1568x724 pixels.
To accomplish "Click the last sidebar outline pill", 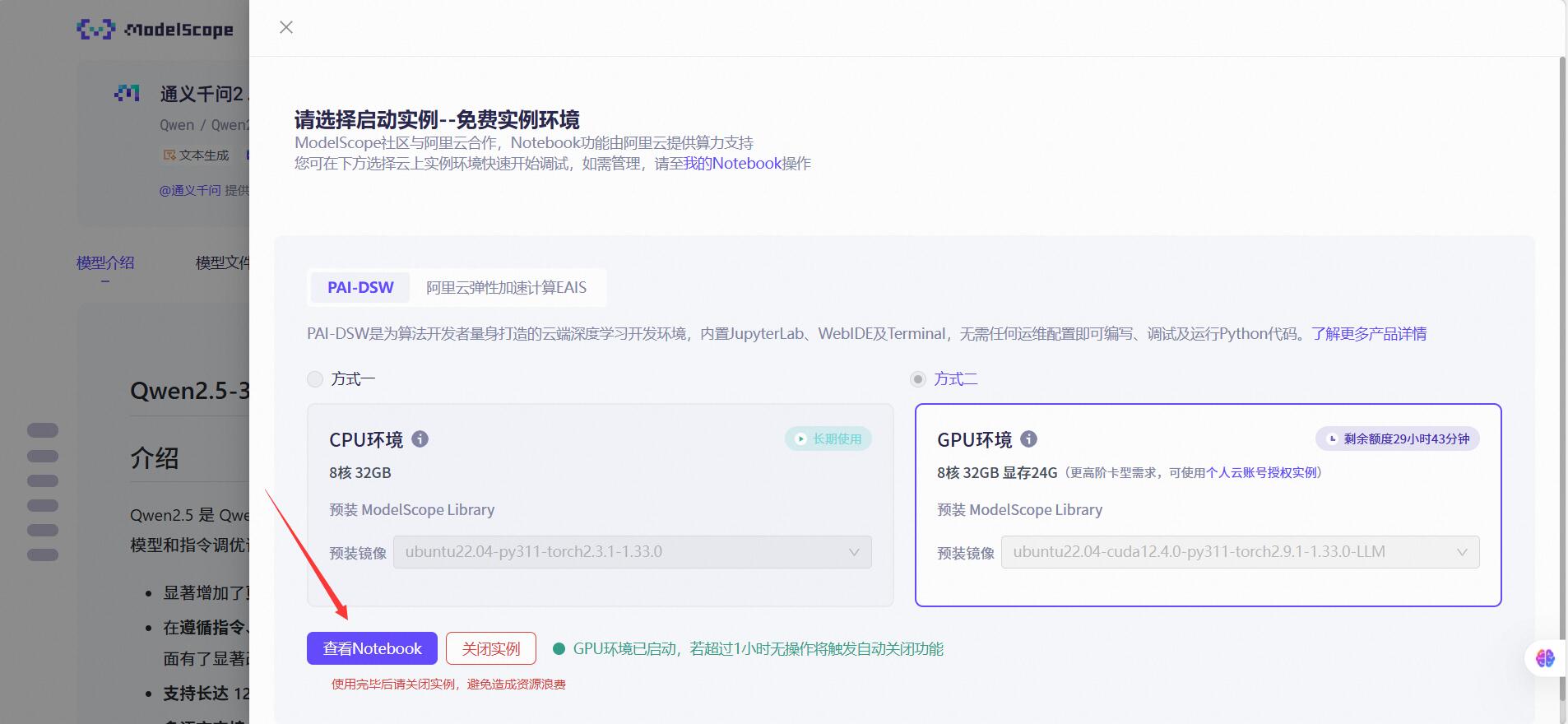I will click(x=43, y=555).
